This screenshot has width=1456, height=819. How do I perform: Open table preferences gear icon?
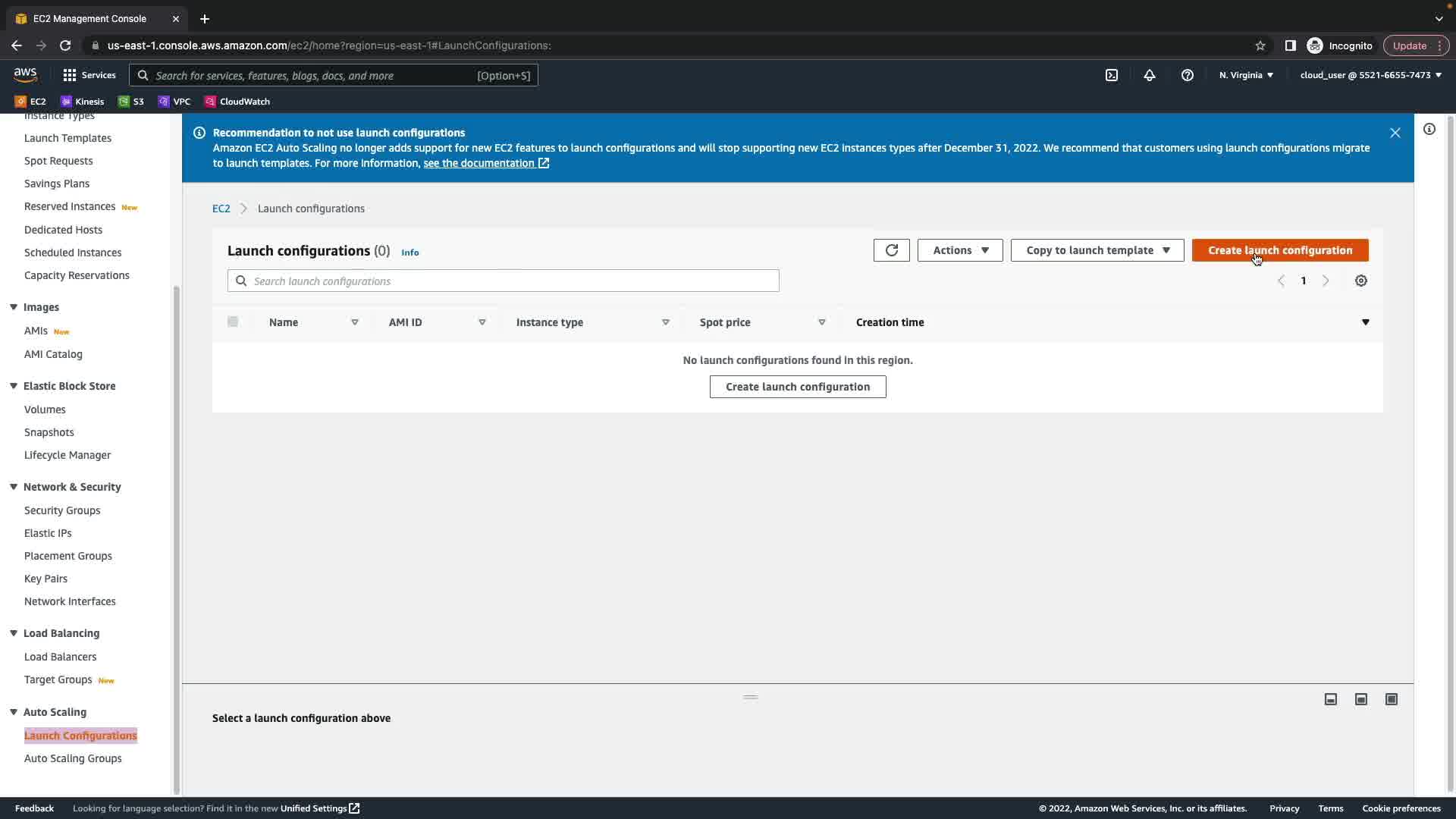pos(1361,281)
